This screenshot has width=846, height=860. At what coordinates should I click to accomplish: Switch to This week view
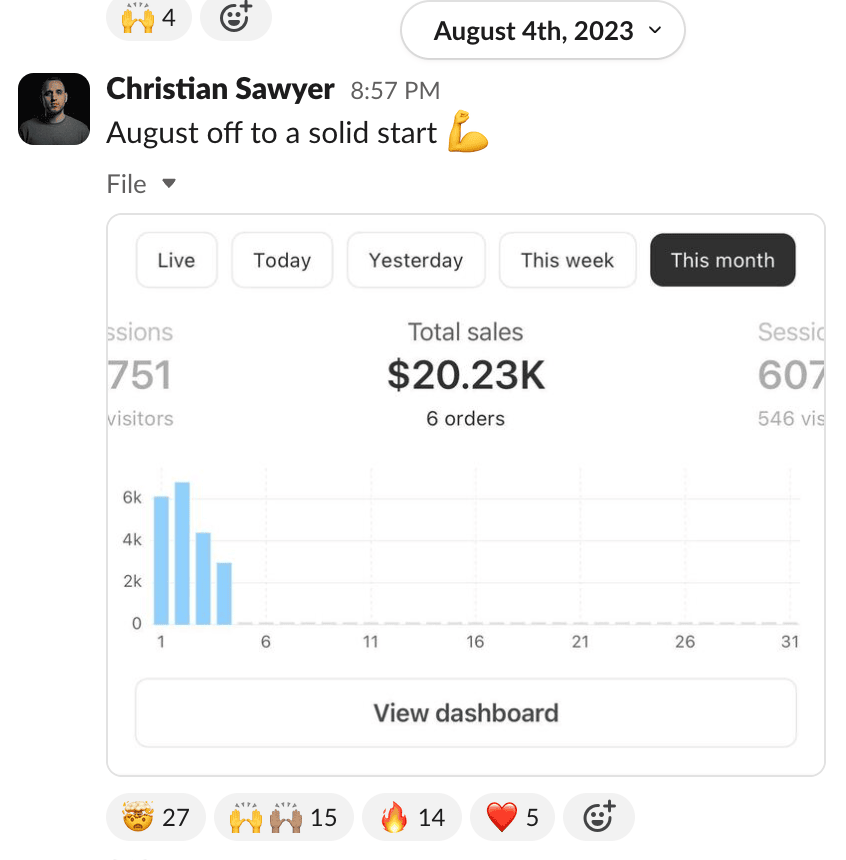(x=567, y=260)
